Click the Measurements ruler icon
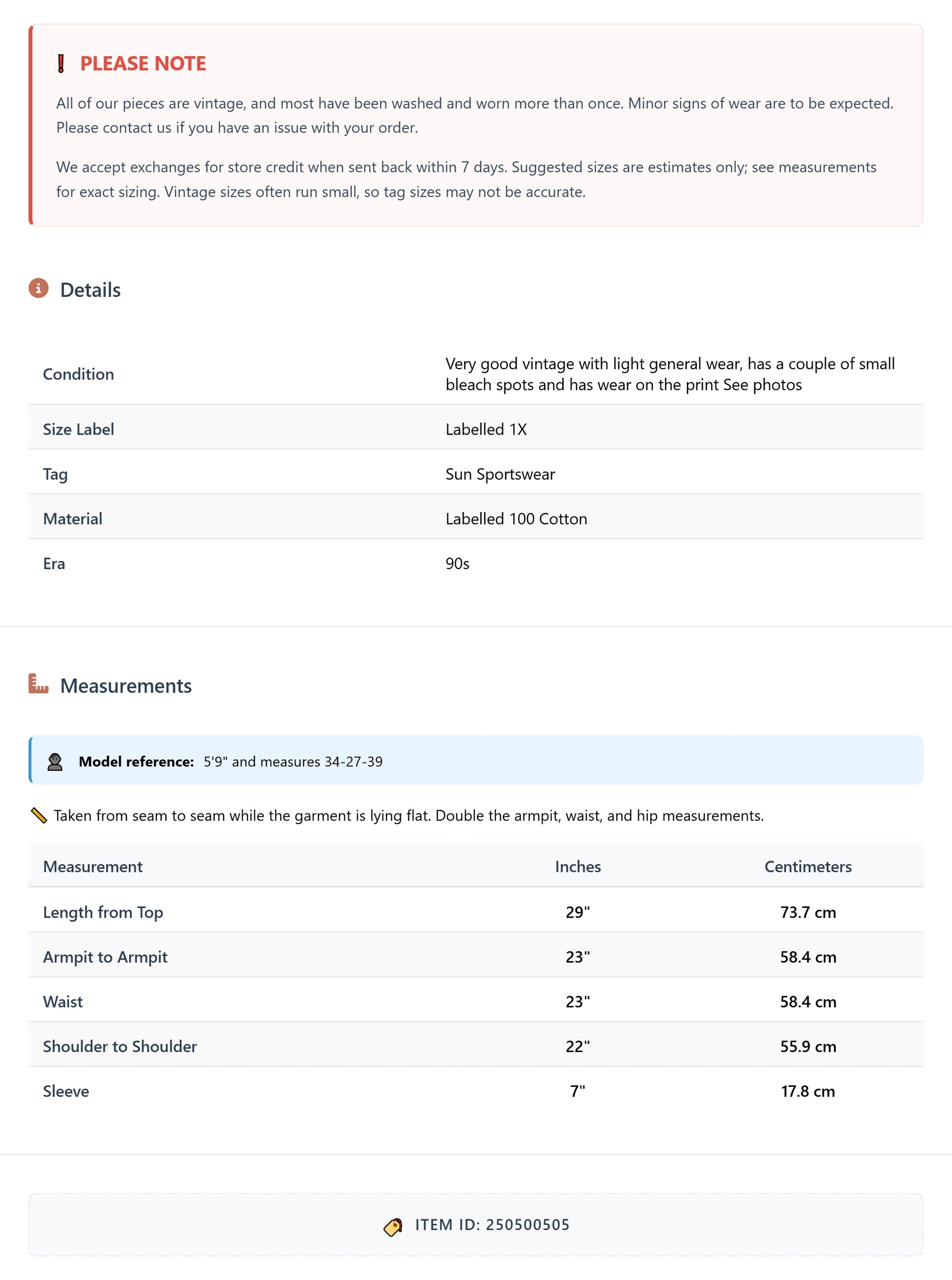 point(39,684)
